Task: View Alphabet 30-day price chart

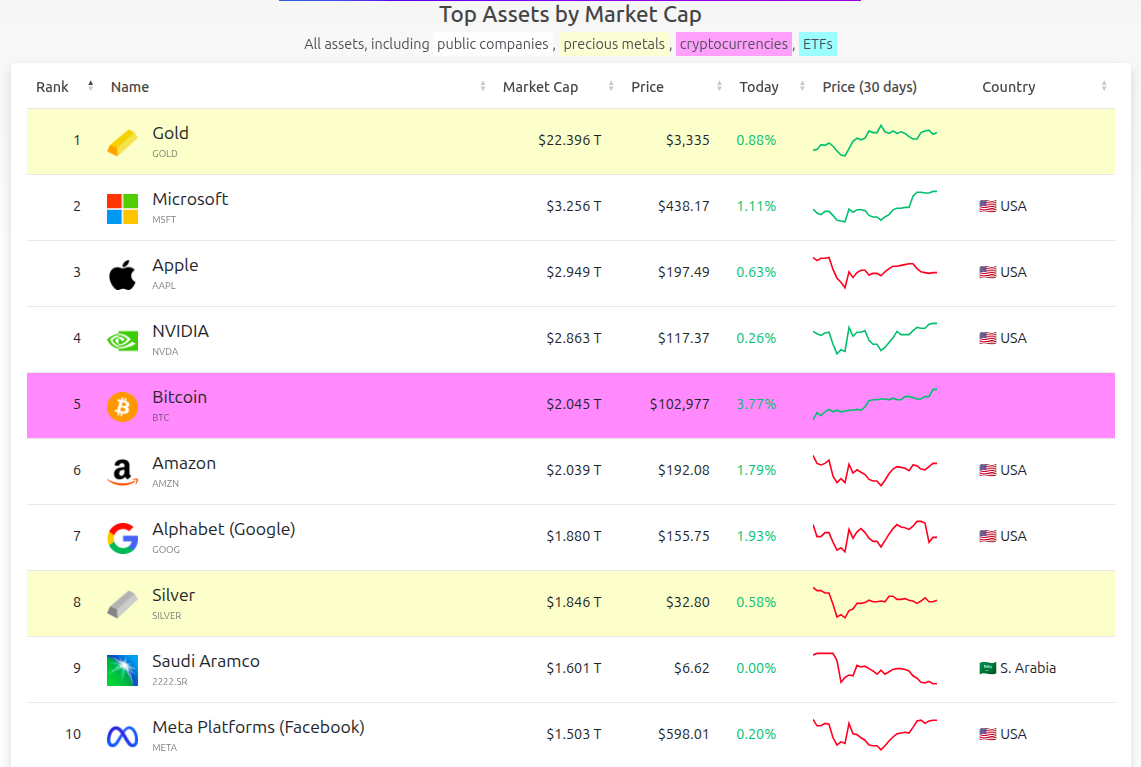Action: pos(875,536)
